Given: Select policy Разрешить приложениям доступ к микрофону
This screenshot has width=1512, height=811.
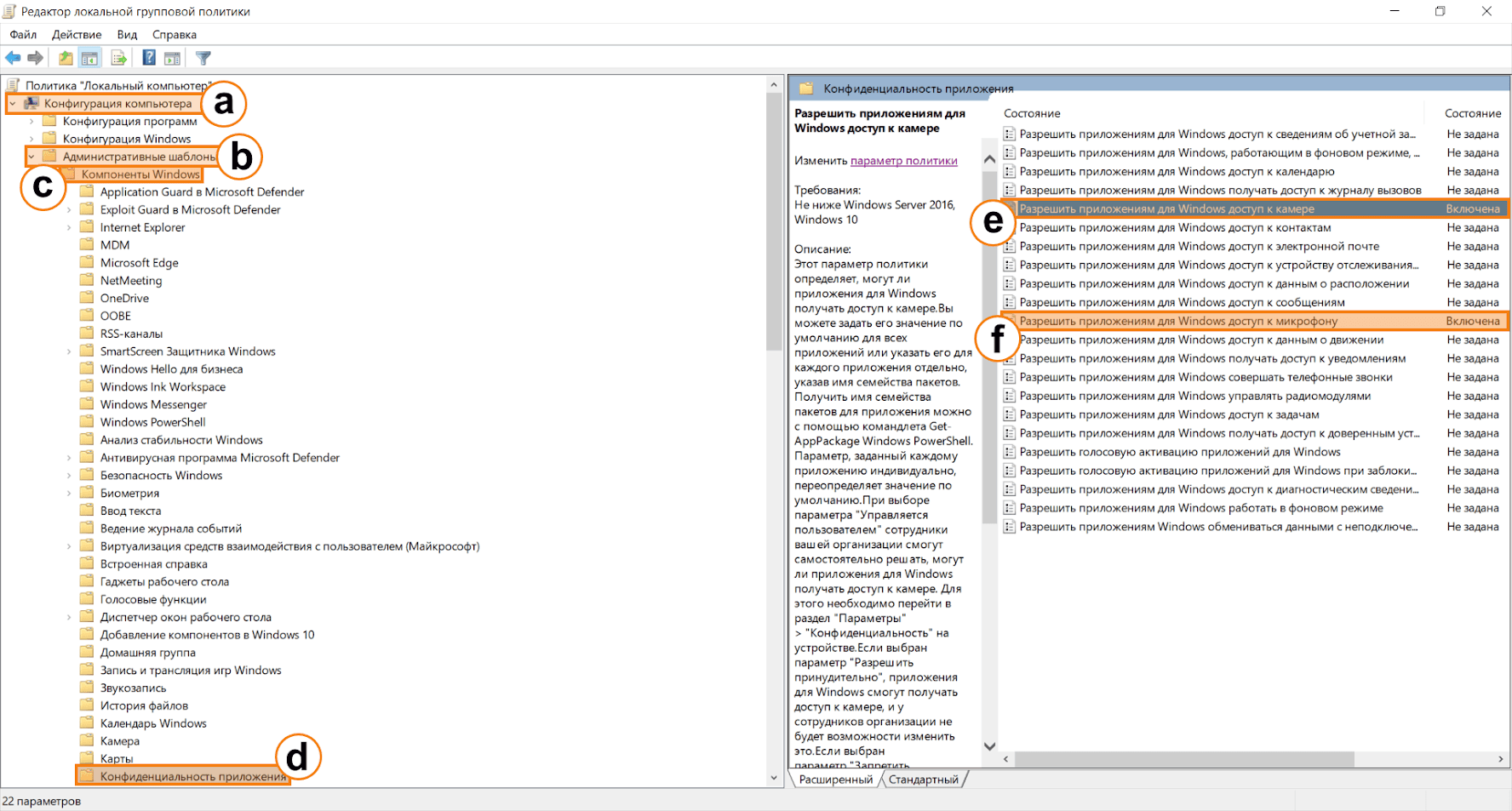Looking at the screenshot, I should 1255,321.
